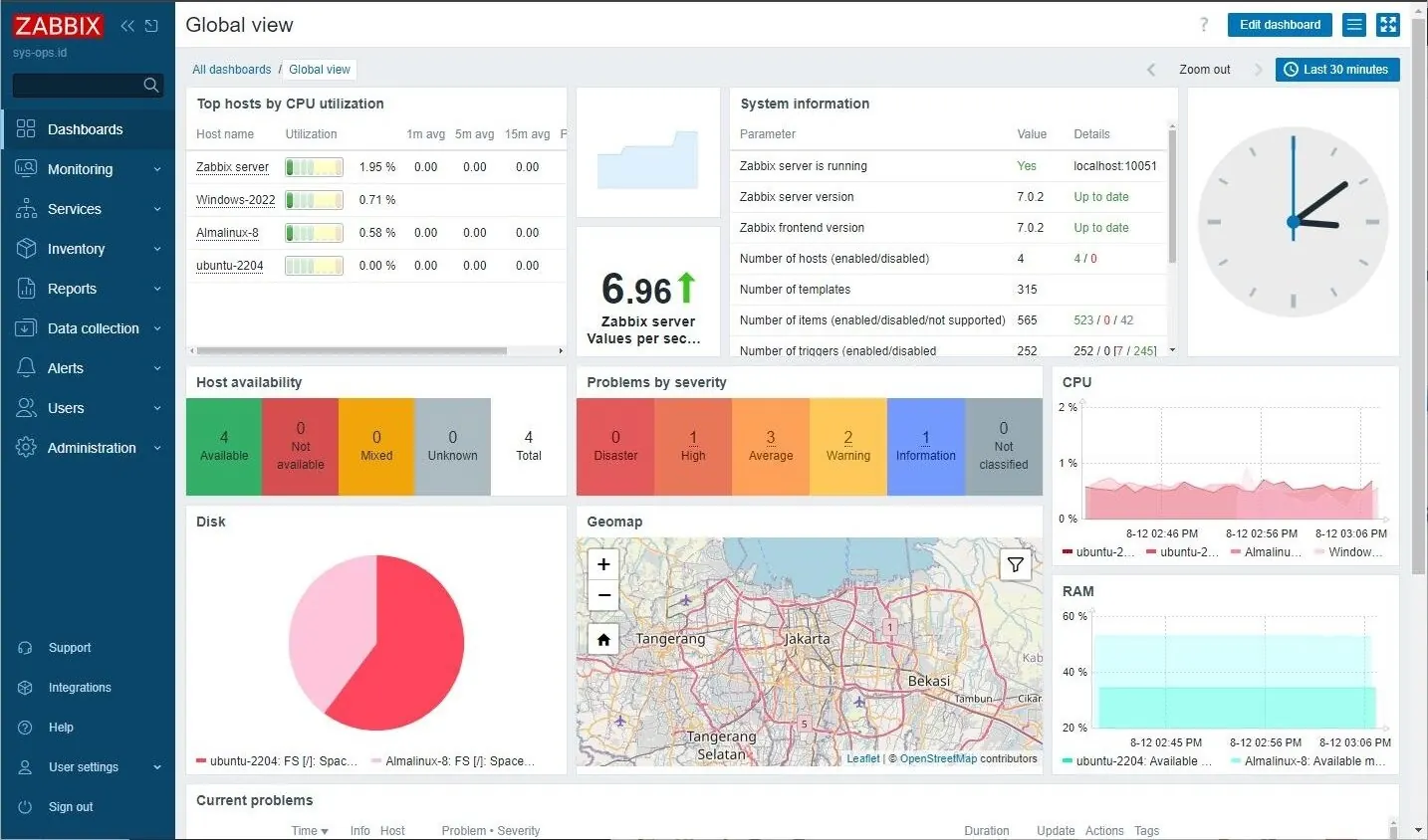This screenshot has width=1428, height=840.
Task: Open the ubuntu-2204 host link
Action: coord(229,266)
